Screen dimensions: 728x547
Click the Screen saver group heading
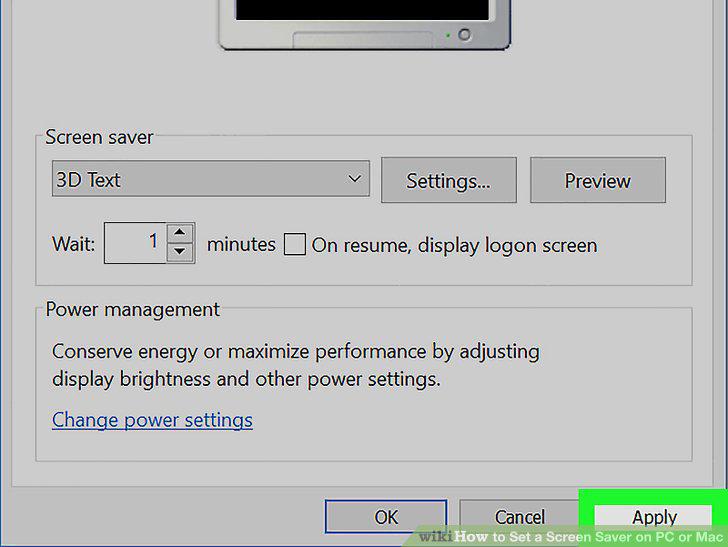pos(99,137)
